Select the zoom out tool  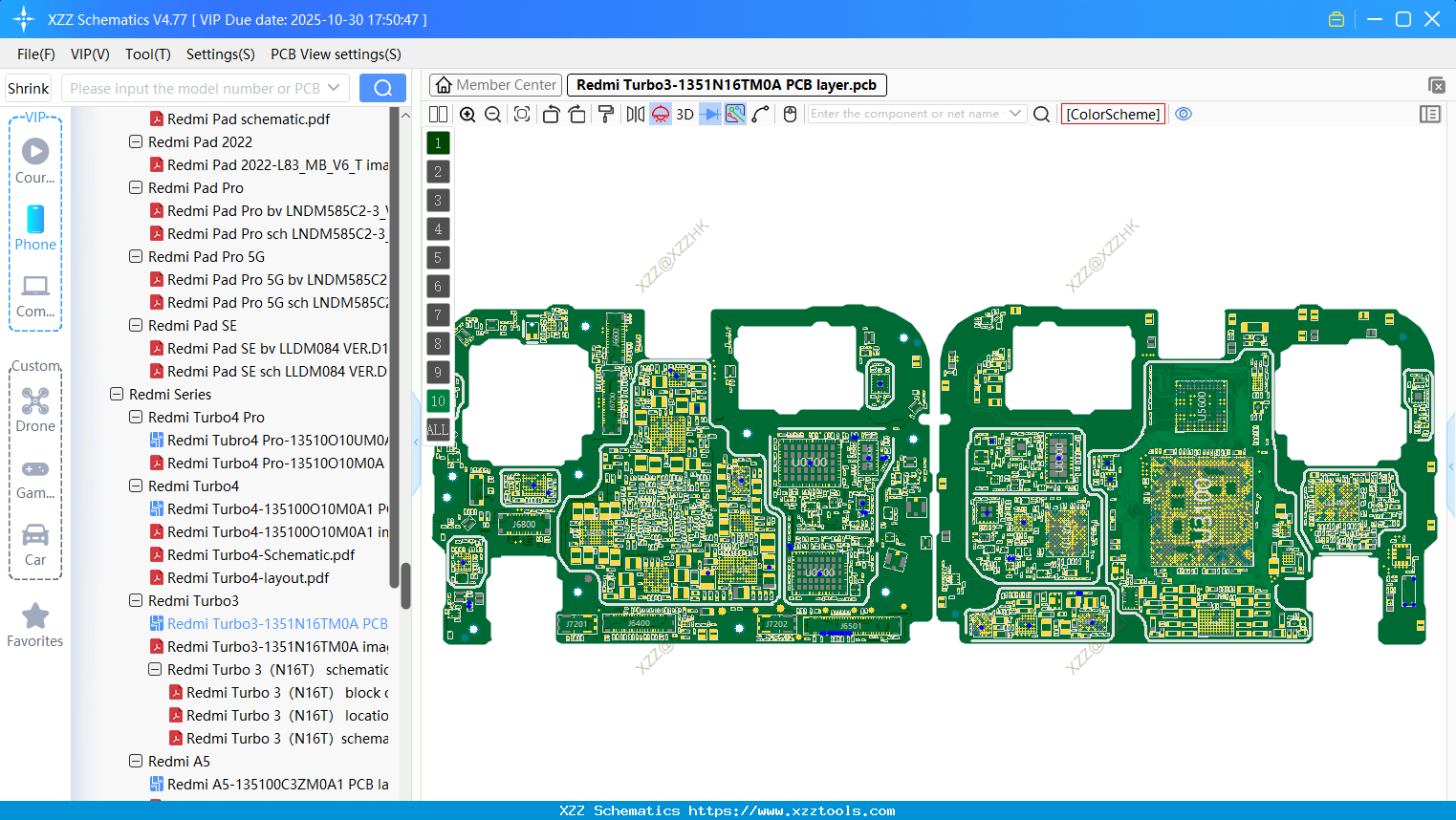[x=491, y=114]
